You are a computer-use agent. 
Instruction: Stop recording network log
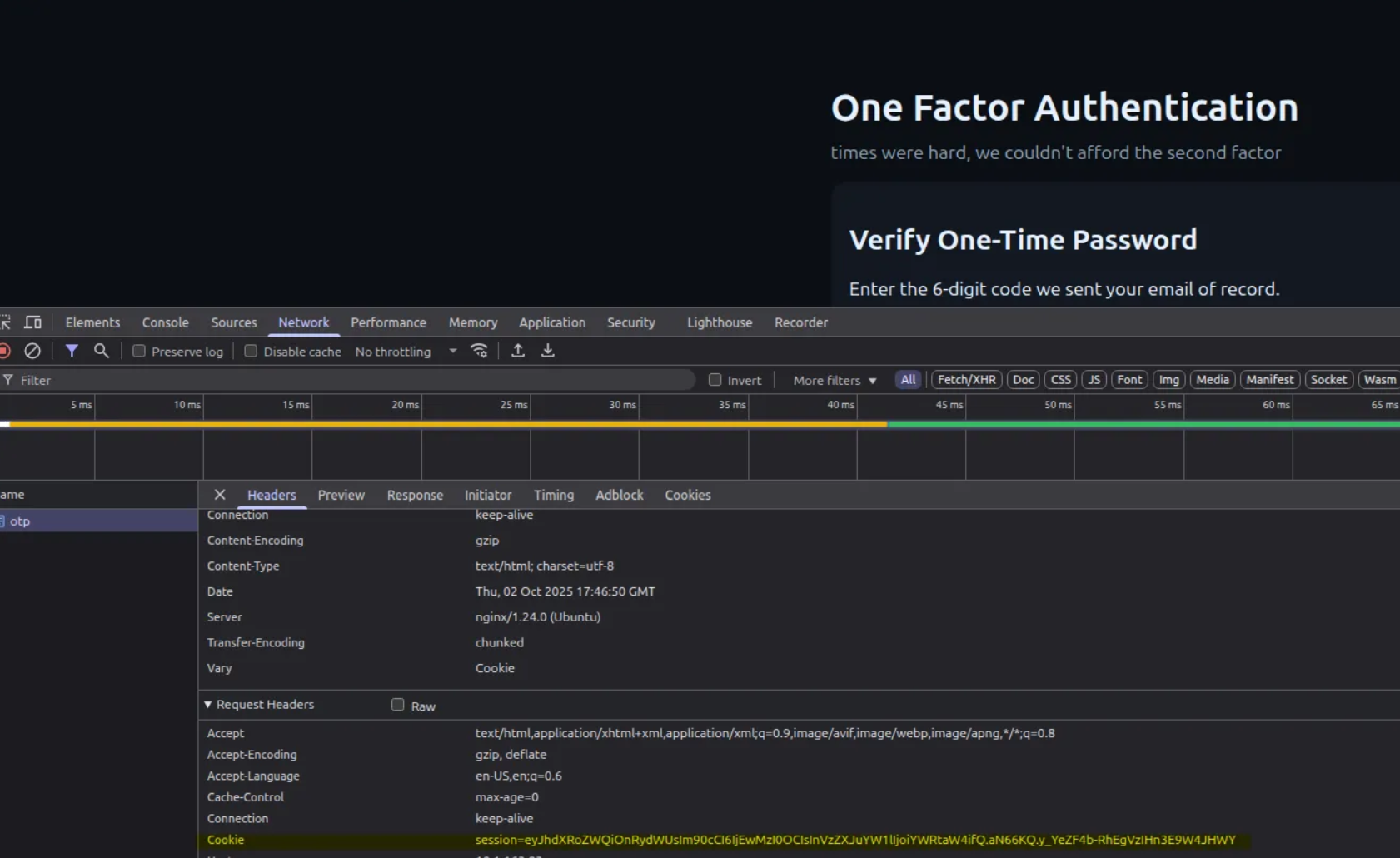(5, 351)
